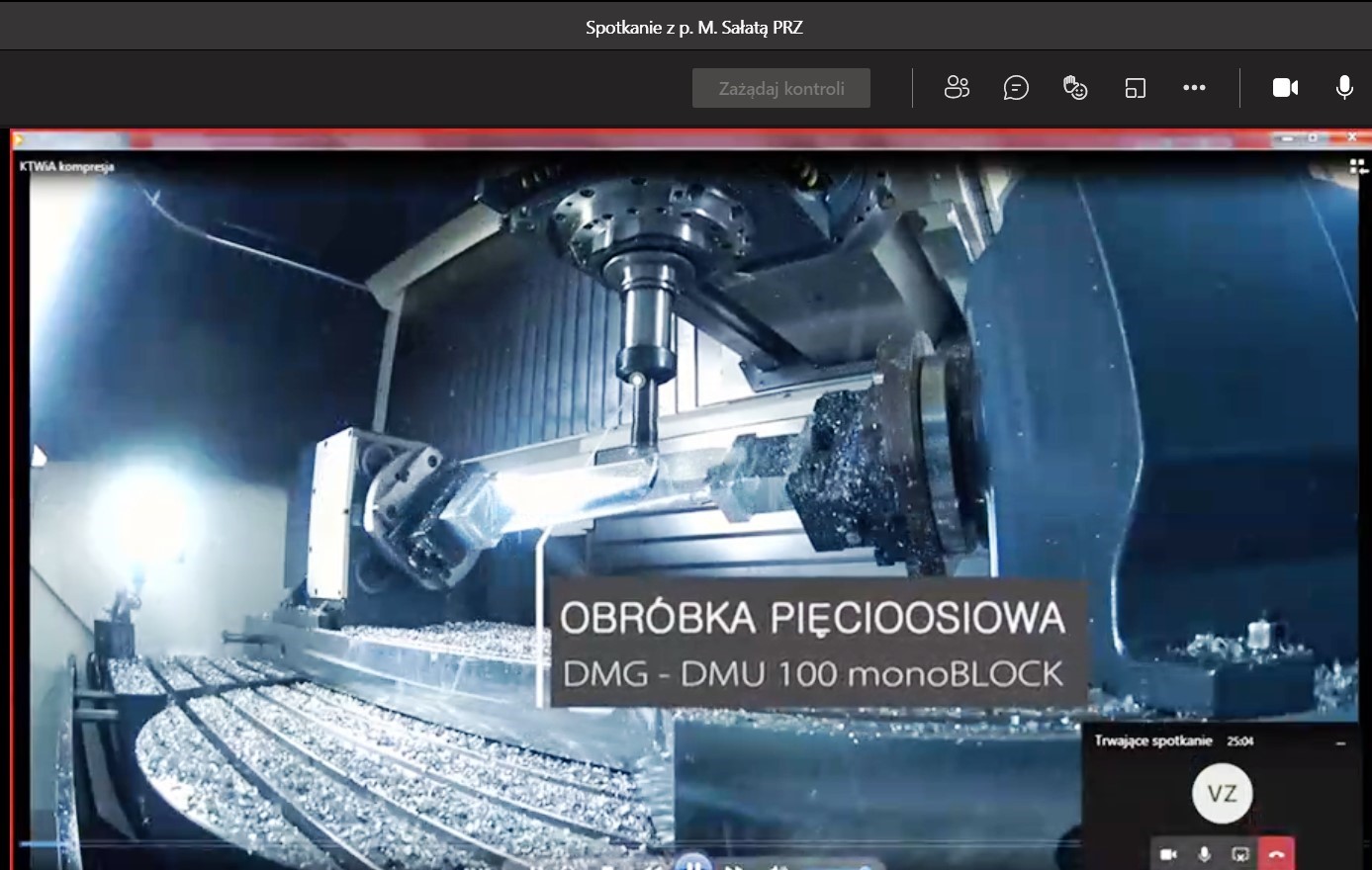
Task: Click the KTWiA kompresja video title
Action: 66,167
